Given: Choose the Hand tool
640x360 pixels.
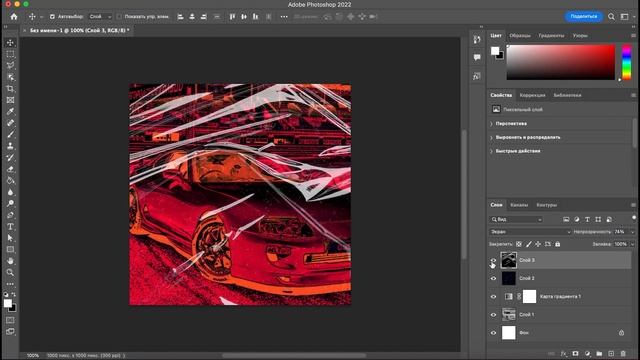Looking at the screenshot, I should pyautogui.click(x=10, y=261).
